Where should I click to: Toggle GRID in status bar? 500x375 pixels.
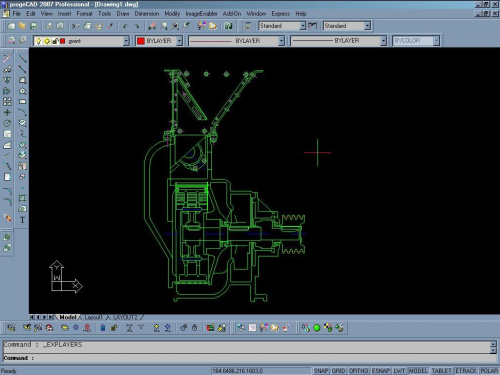[x=338, y=371]
